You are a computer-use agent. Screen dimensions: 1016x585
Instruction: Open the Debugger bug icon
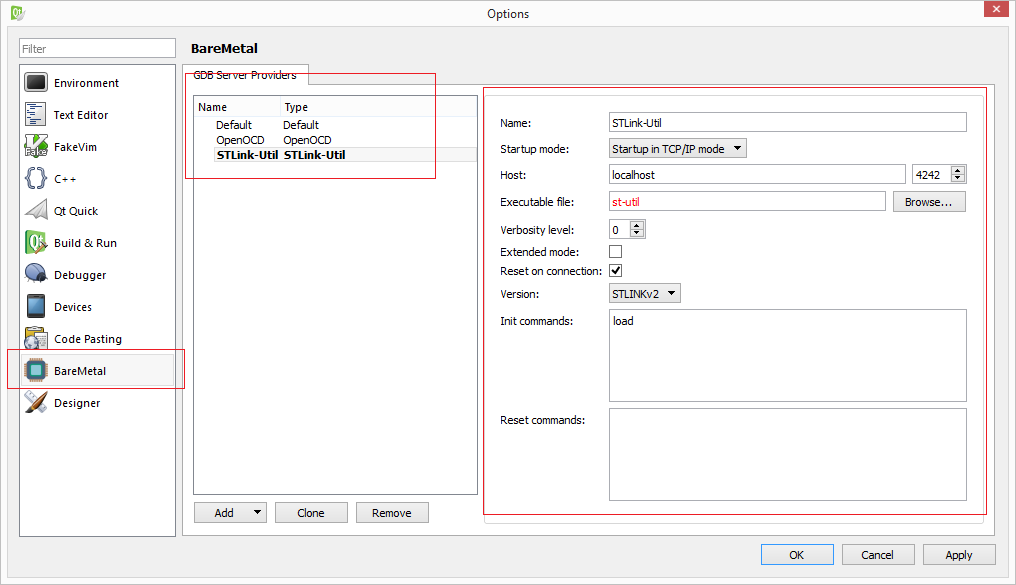36,274
